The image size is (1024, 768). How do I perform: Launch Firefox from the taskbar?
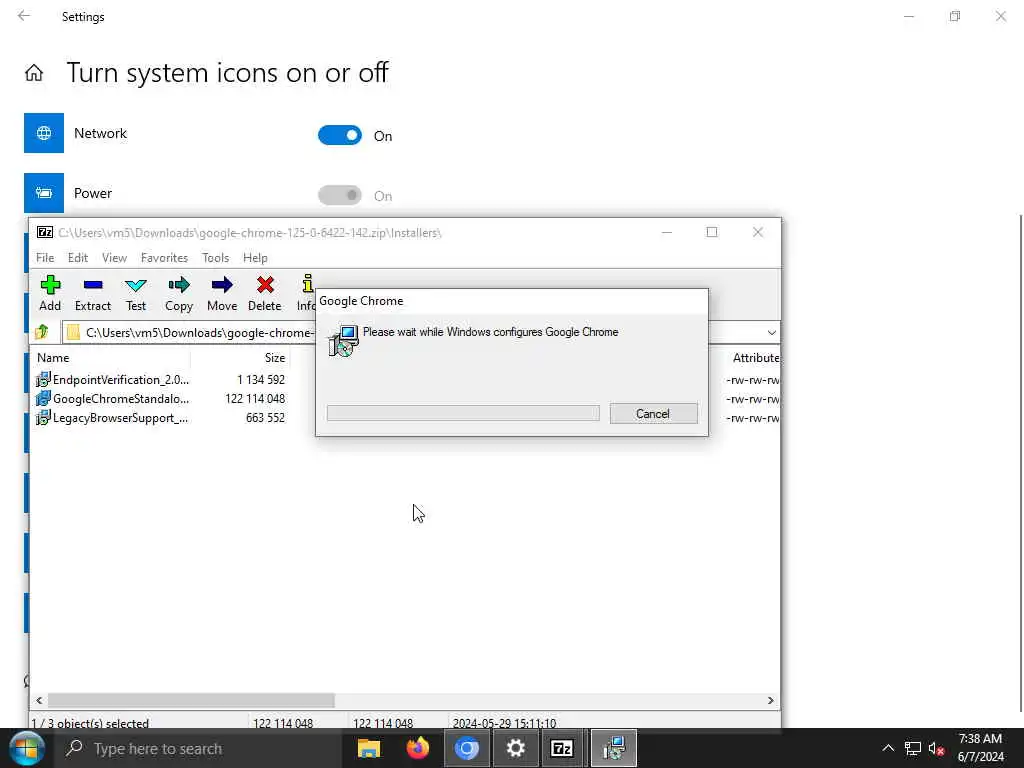pyautogui.click(x=418, y=748)
